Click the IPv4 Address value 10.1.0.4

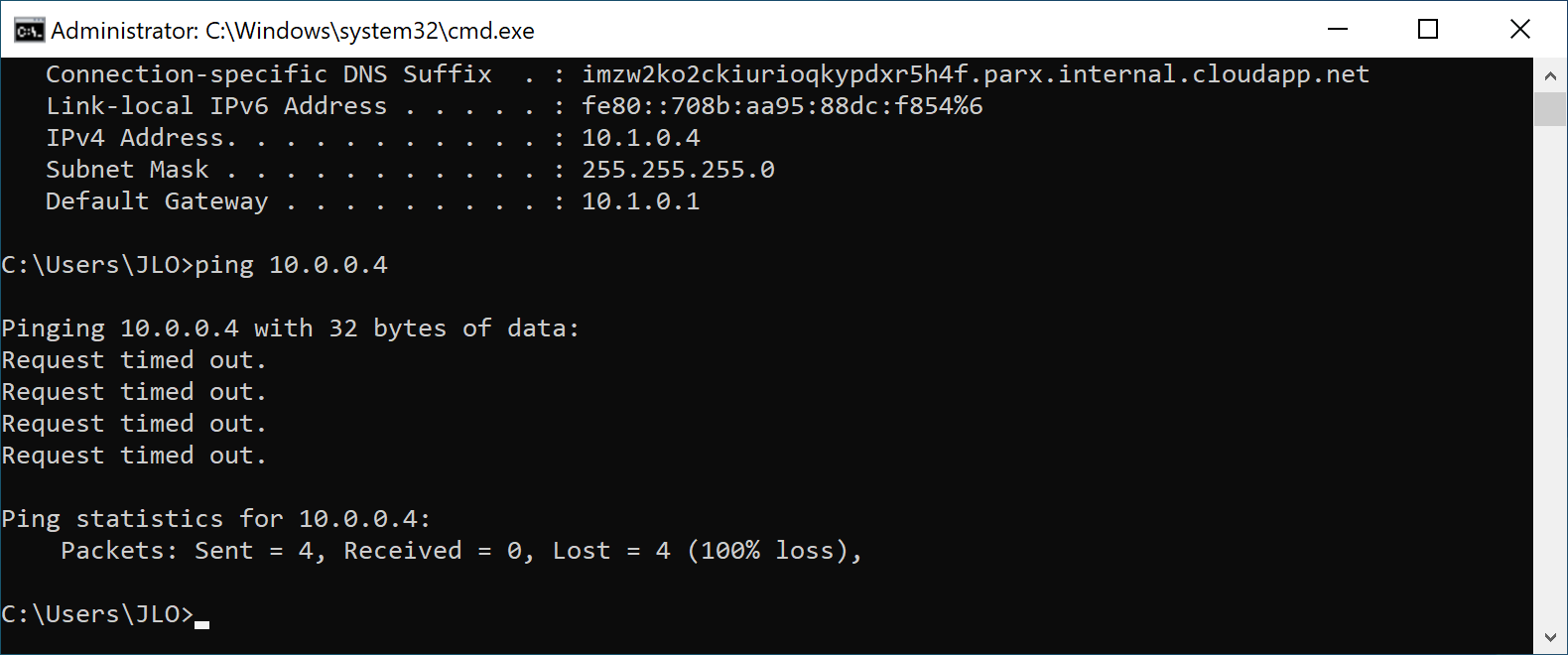point(641,138)
